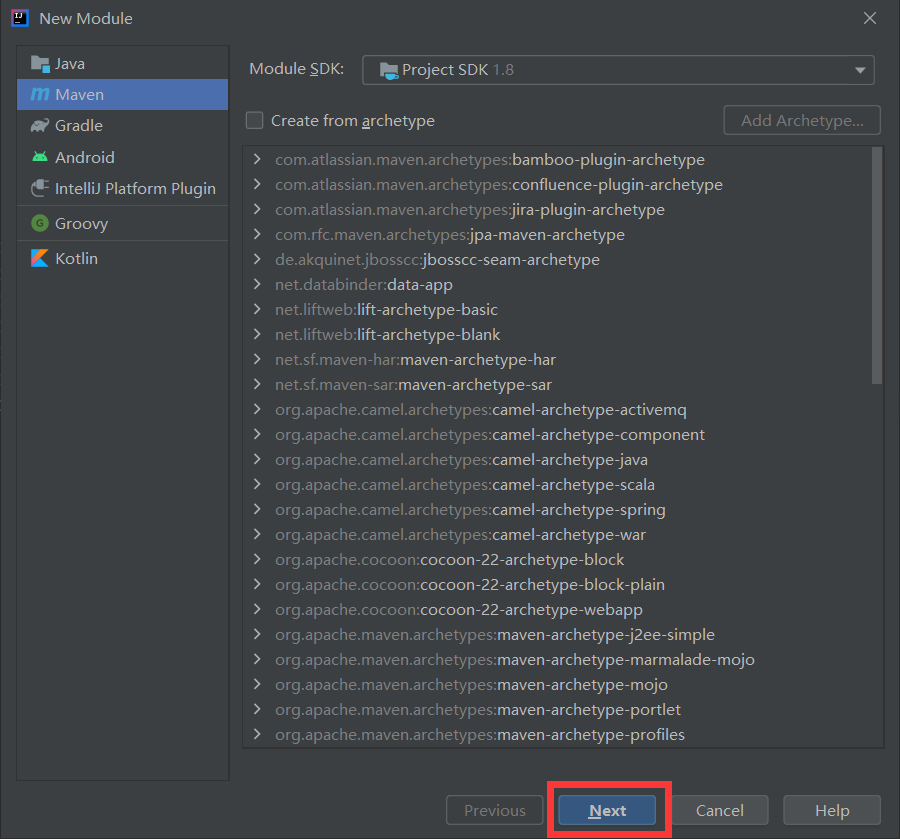Image resolution: width=900 pixels, height=839 pixels.
Task: Expand maven-archetype-har node
Action: (257, 359)
